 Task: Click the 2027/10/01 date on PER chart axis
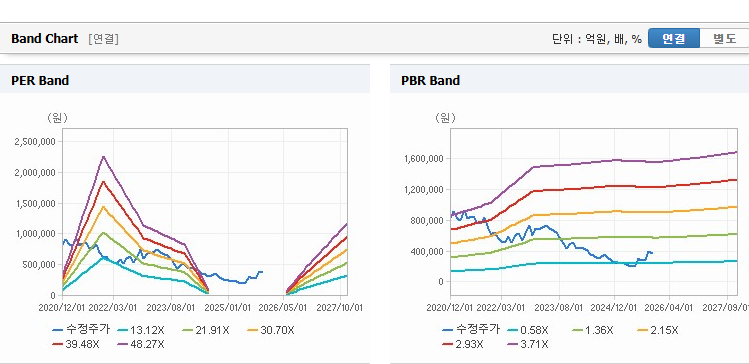[x=340, y=307]
